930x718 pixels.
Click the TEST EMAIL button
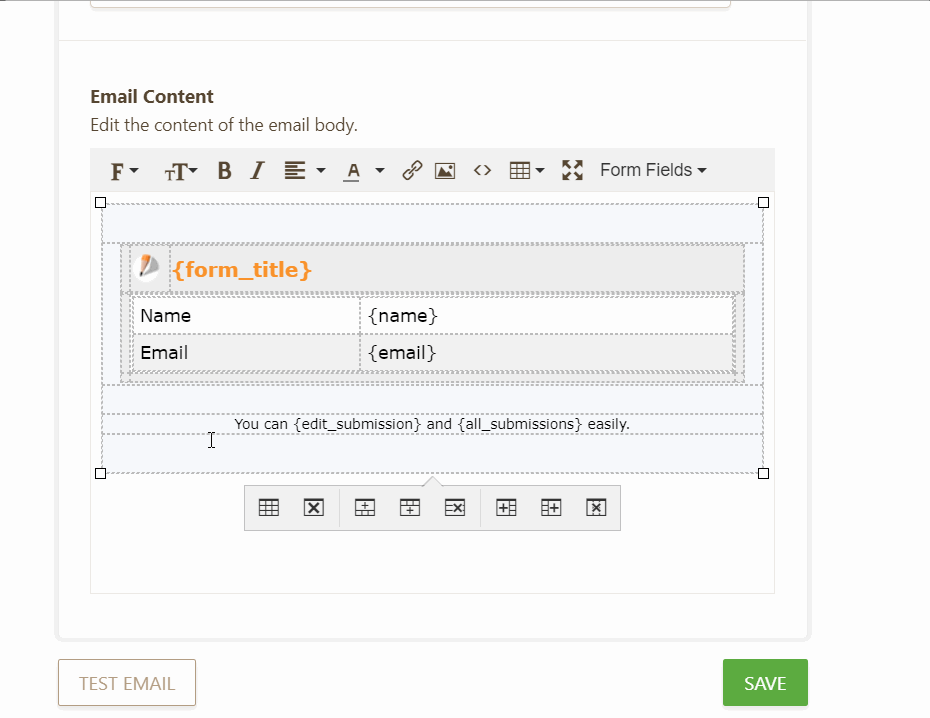coord(127,683)
